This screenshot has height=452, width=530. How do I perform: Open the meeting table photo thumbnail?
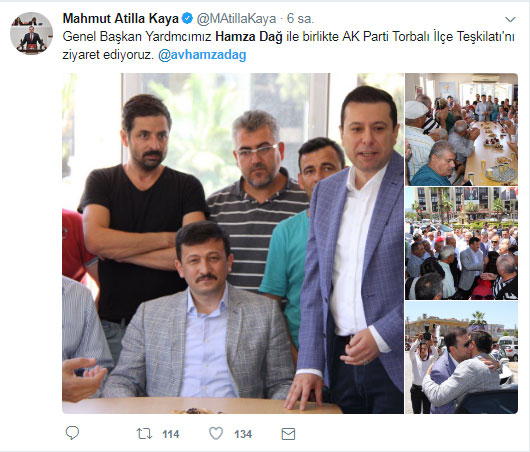(461, 129)
